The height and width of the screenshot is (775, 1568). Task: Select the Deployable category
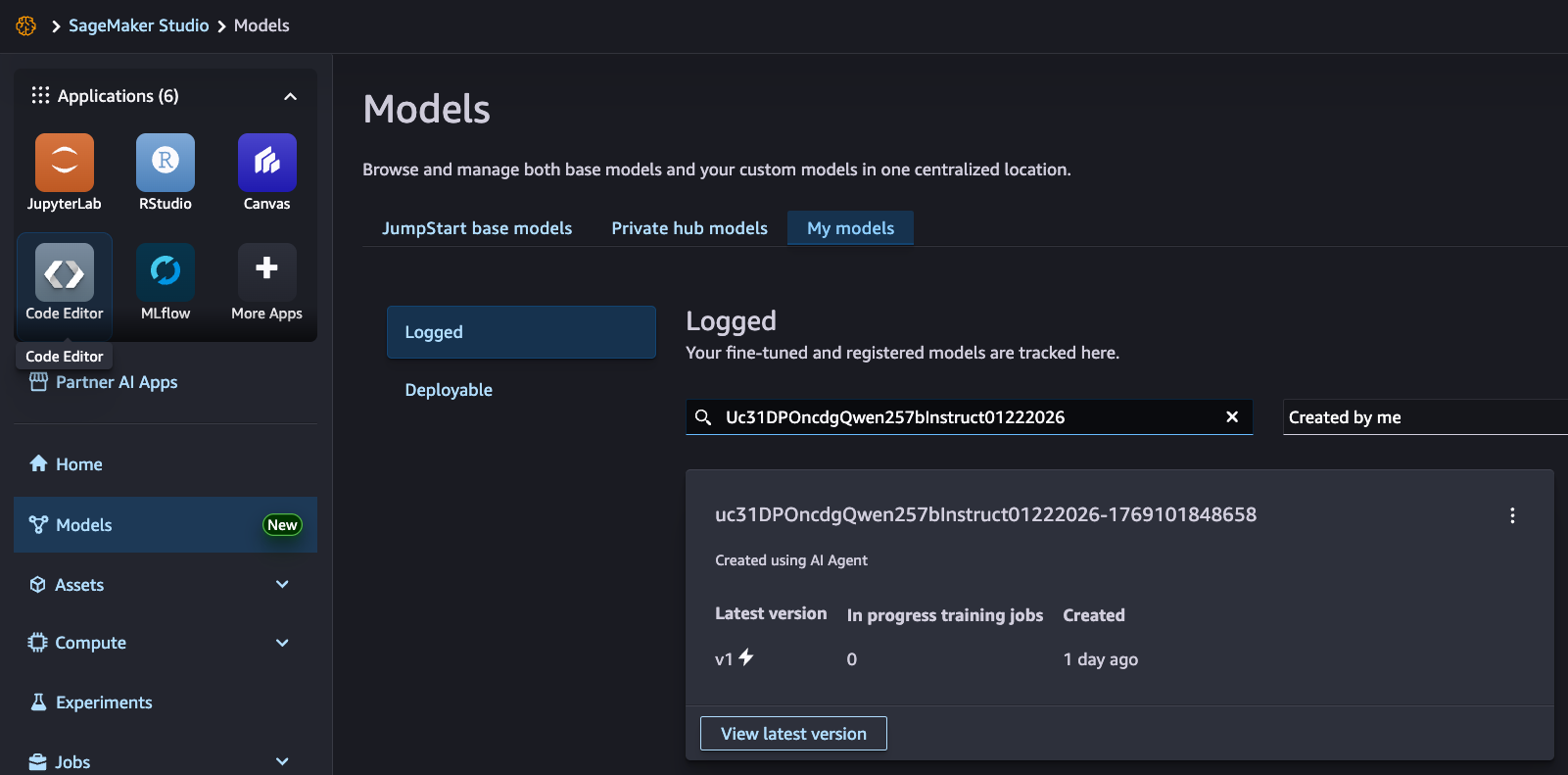pyautogui.click(x=521, y=390)
